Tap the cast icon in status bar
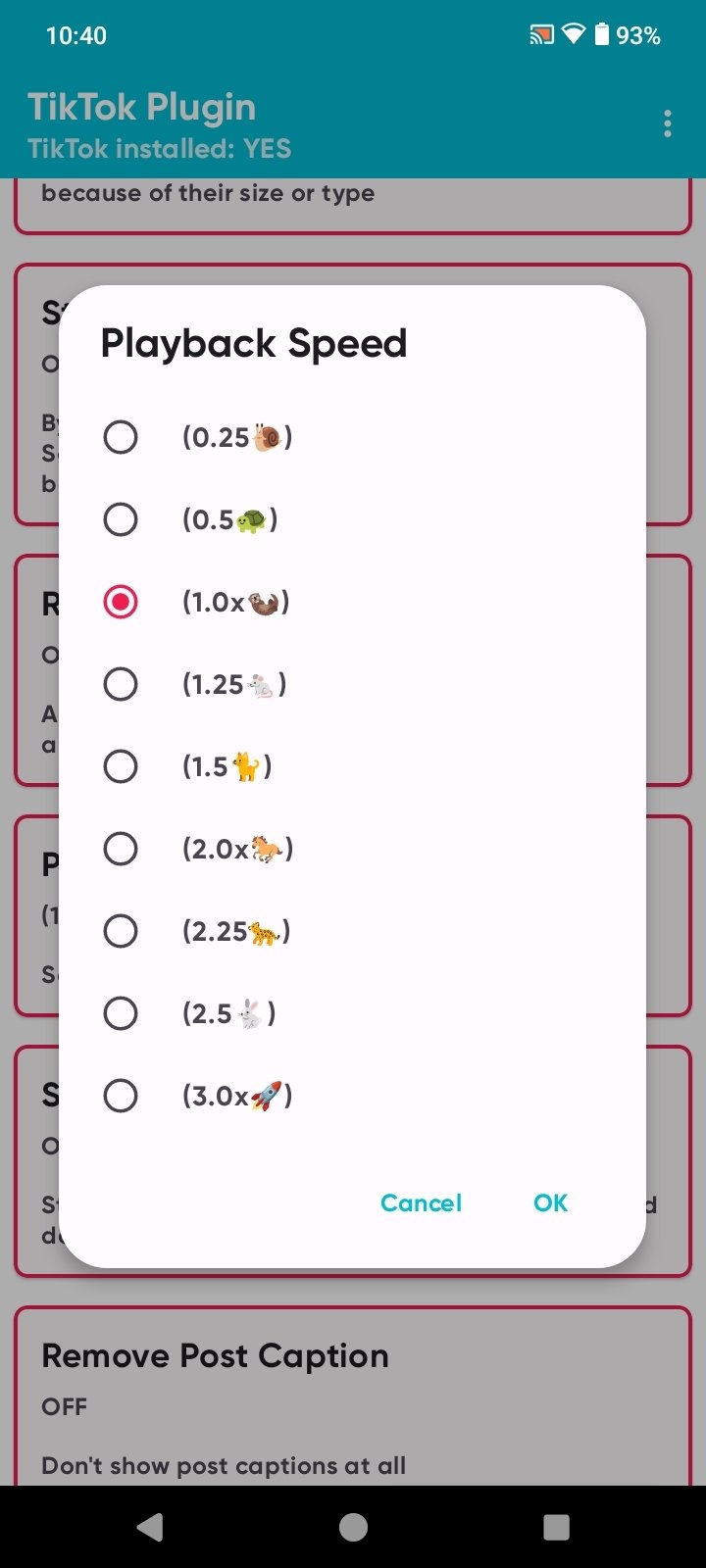706x1568 pixels. (x=541, y=35)
